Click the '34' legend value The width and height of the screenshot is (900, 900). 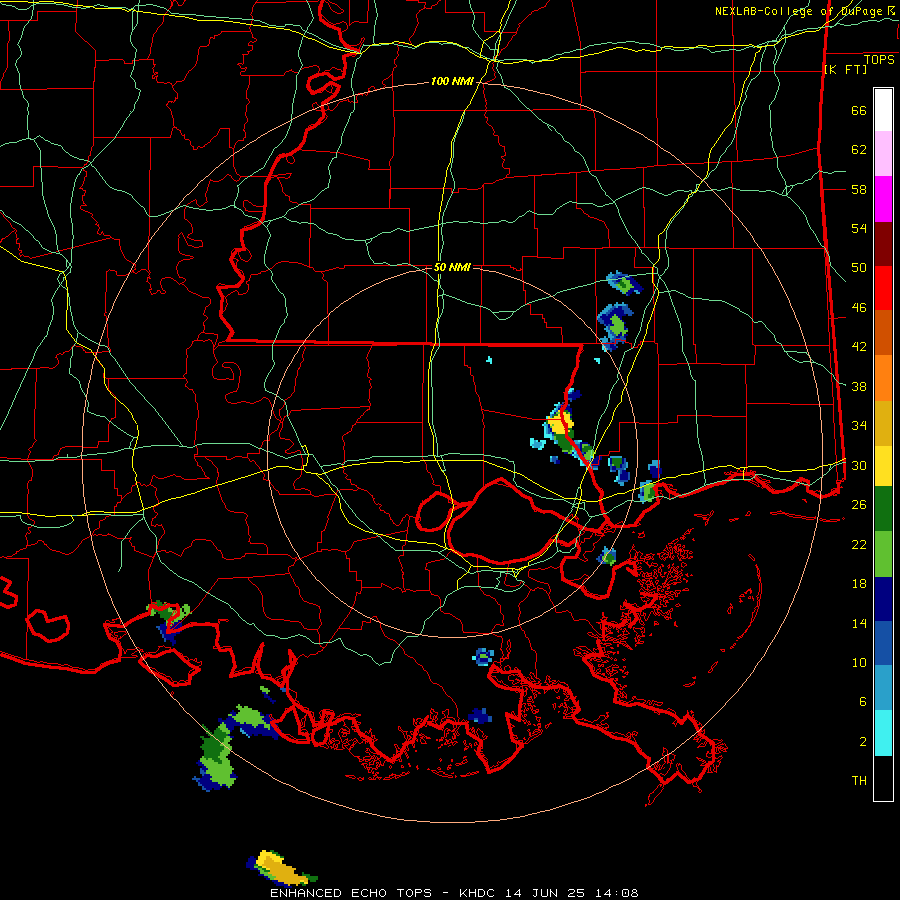(859, 426)
